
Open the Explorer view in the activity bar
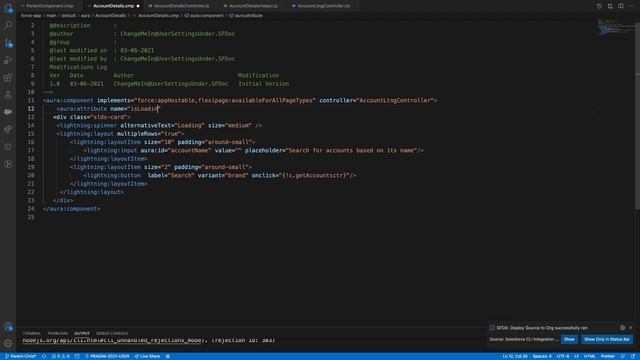(8, 8)
